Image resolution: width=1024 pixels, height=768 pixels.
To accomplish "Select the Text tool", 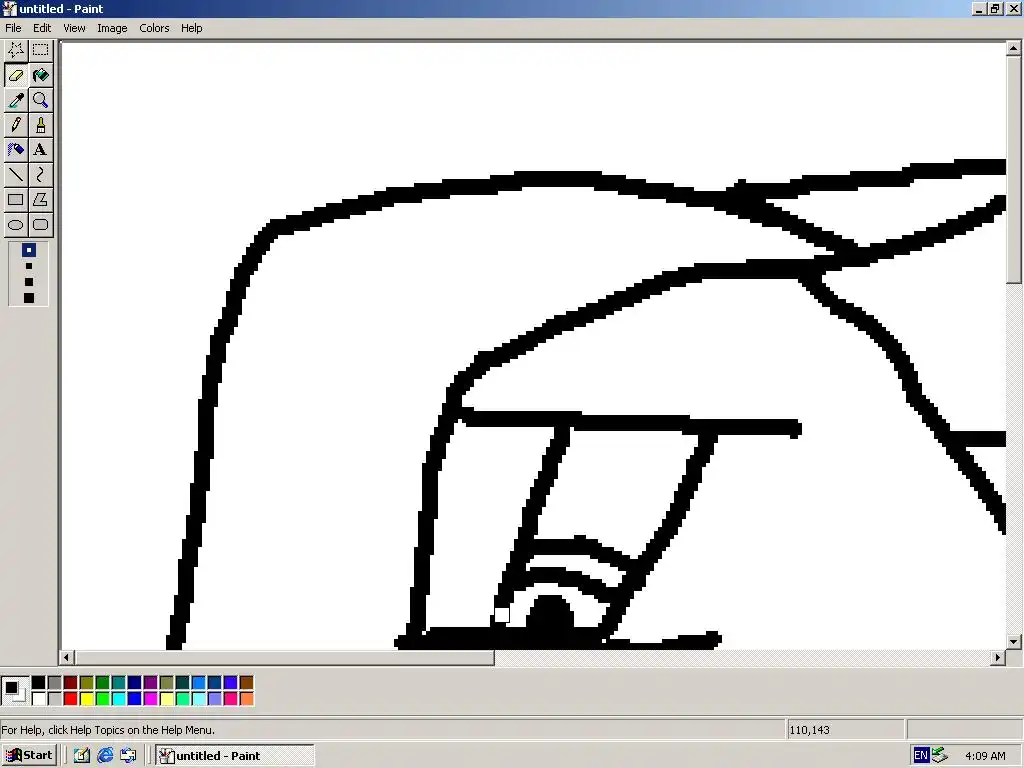I will (x=40, y=150).
